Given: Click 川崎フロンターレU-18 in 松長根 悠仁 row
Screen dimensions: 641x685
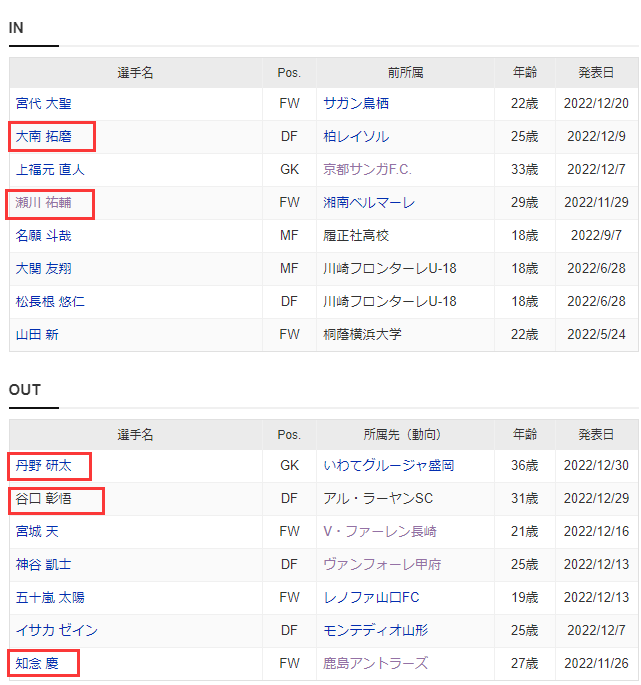Looking at the screenshot, I should click(x=390, y=301).
